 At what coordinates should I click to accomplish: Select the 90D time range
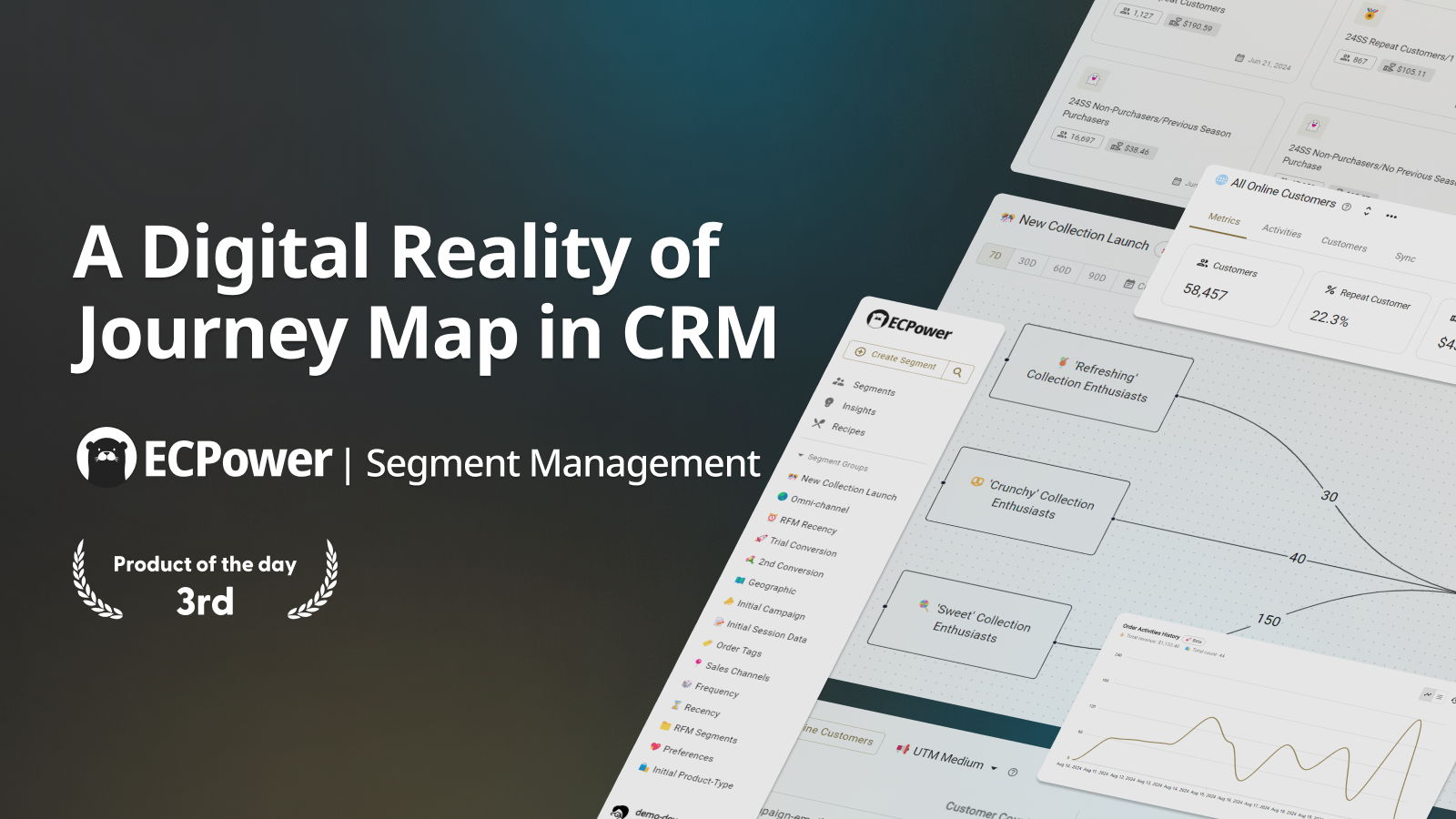coord(1097,277)
